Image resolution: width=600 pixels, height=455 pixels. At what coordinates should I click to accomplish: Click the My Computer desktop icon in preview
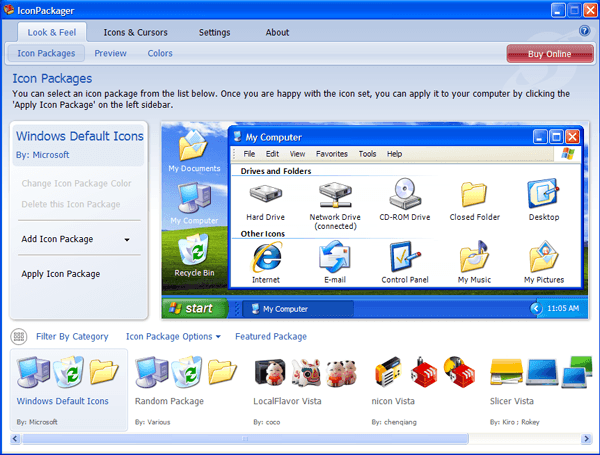click(x=194, y=198)
